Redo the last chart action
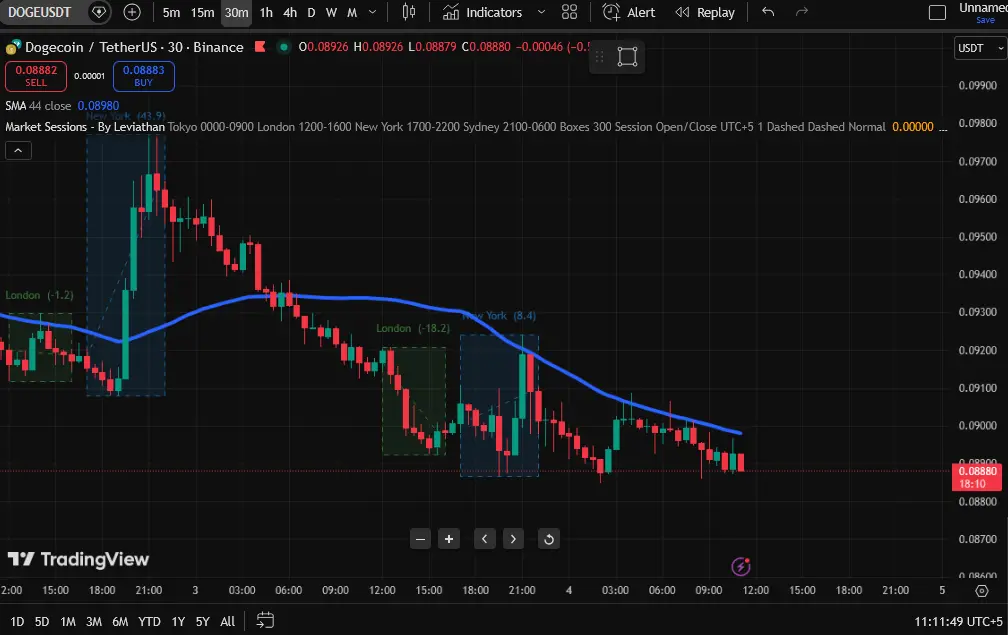1008x635 pixels. point(802,12)
